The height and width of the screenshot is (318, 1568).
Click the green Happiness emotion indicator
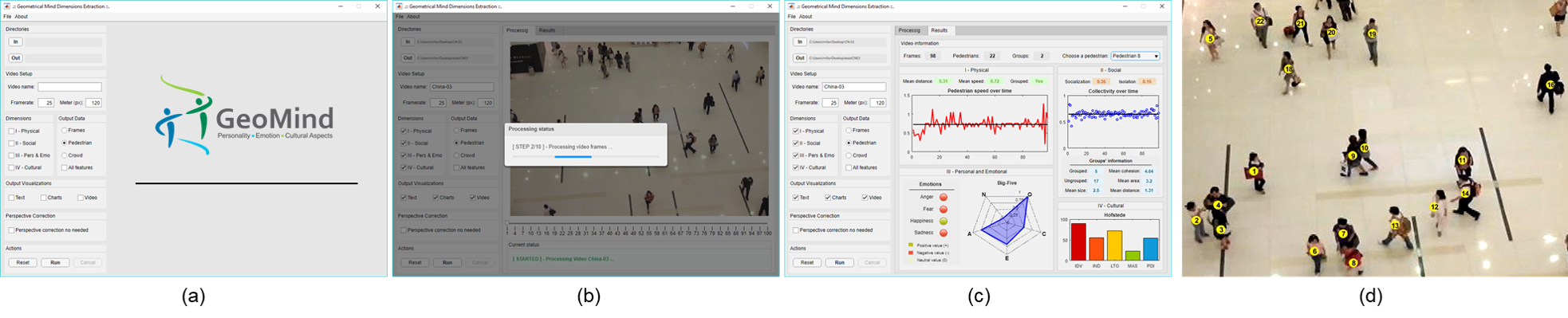tap(944, 221)
